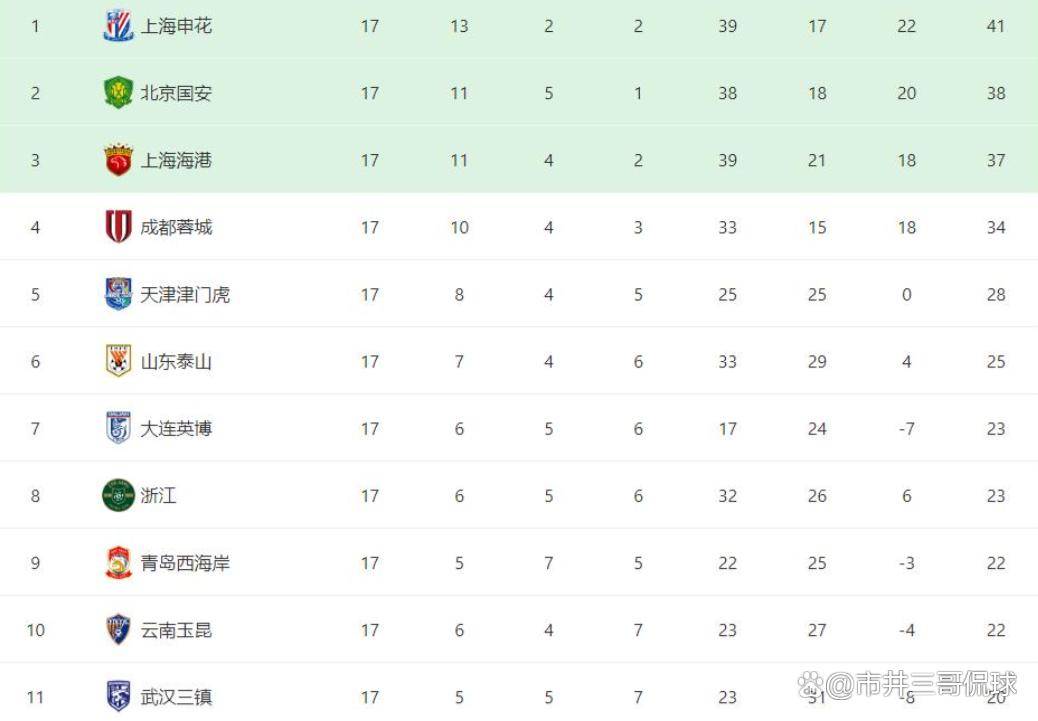Select the 青岛西海岸 team name
The image size is (1038, 721).
coord(185,563)
